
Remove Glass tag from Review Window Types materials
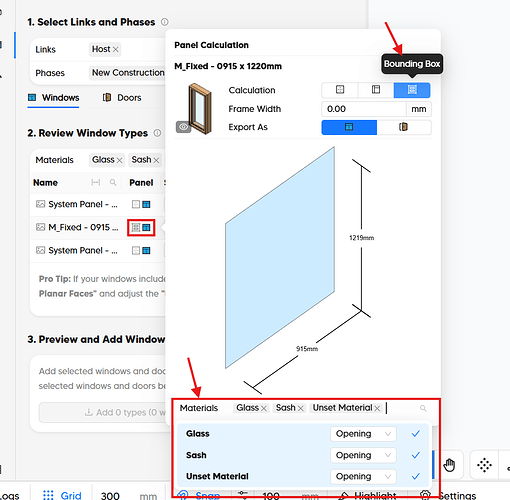click(x=119, y=160)
